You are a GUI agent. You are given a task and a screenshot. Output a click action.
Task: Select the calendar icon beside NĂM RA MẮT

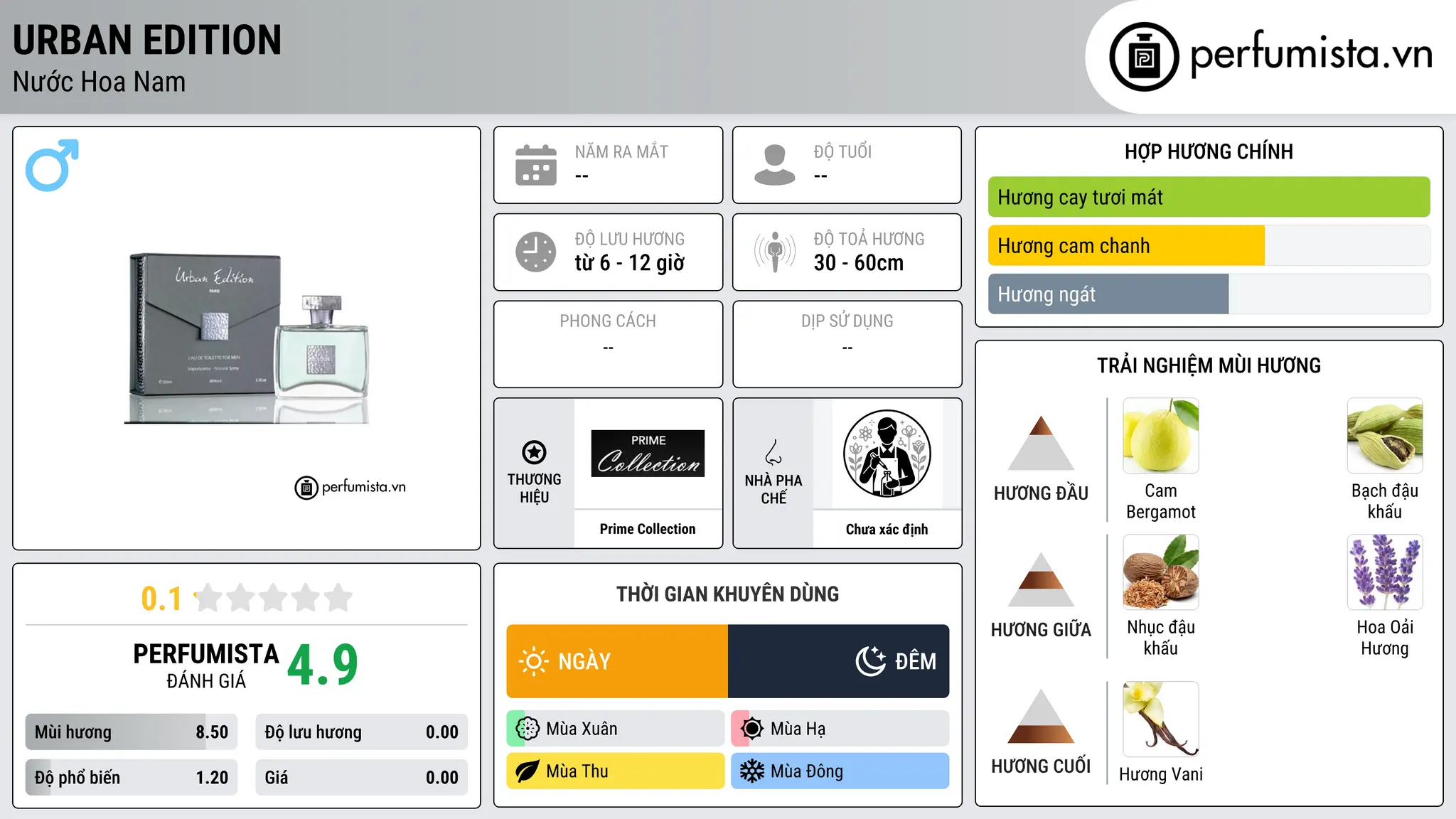click(536, 165)
